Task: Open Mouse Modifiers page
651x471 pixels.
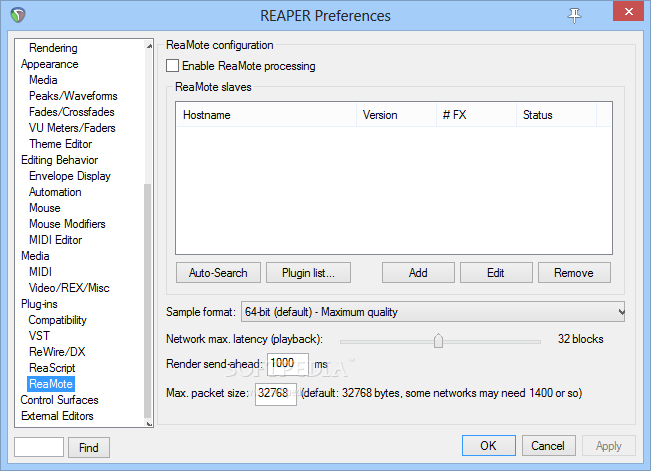Action: point(67,224)
